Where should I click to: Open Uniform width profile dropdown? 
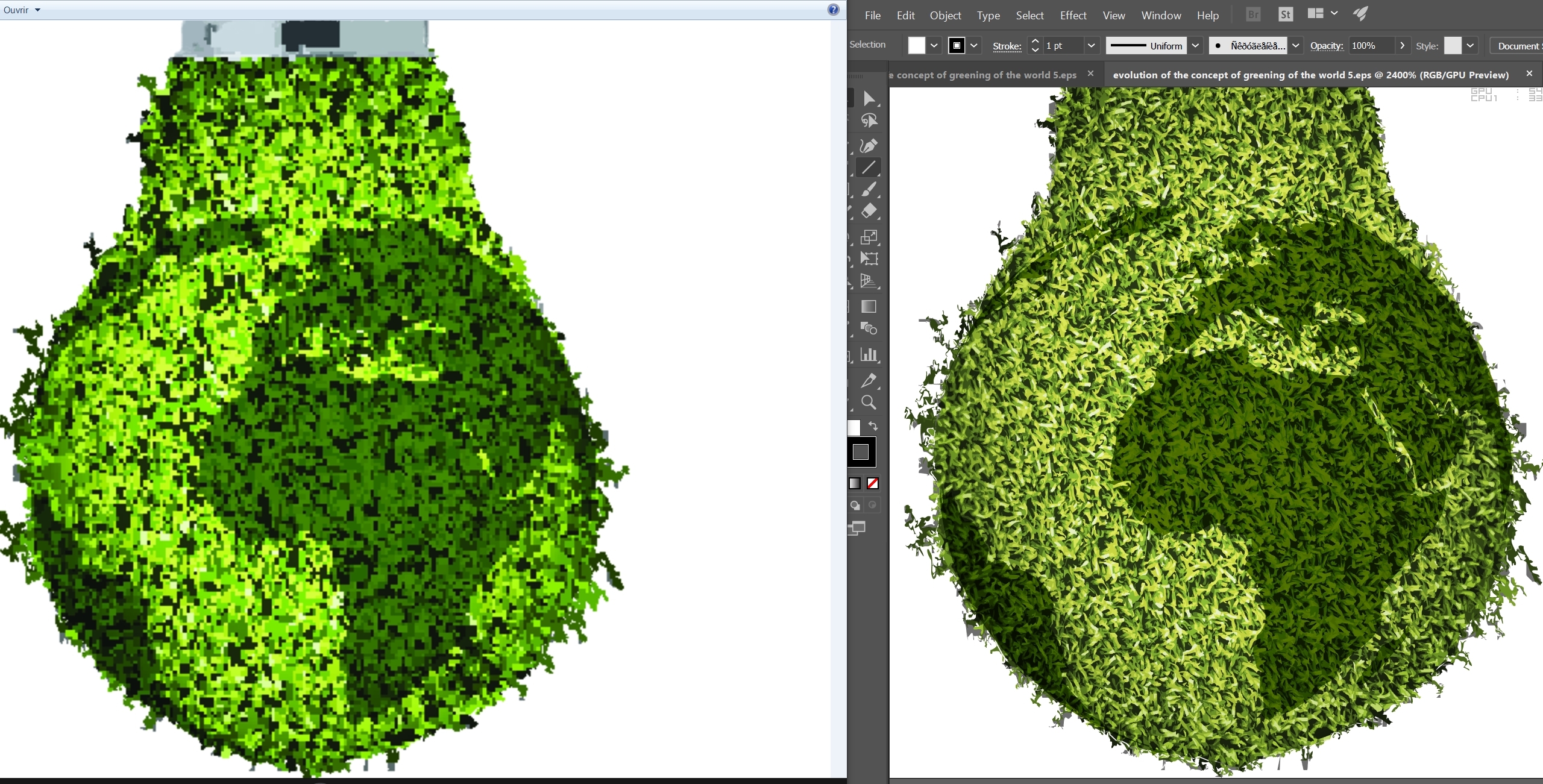pyautogui.click(x=1195, y=45)
